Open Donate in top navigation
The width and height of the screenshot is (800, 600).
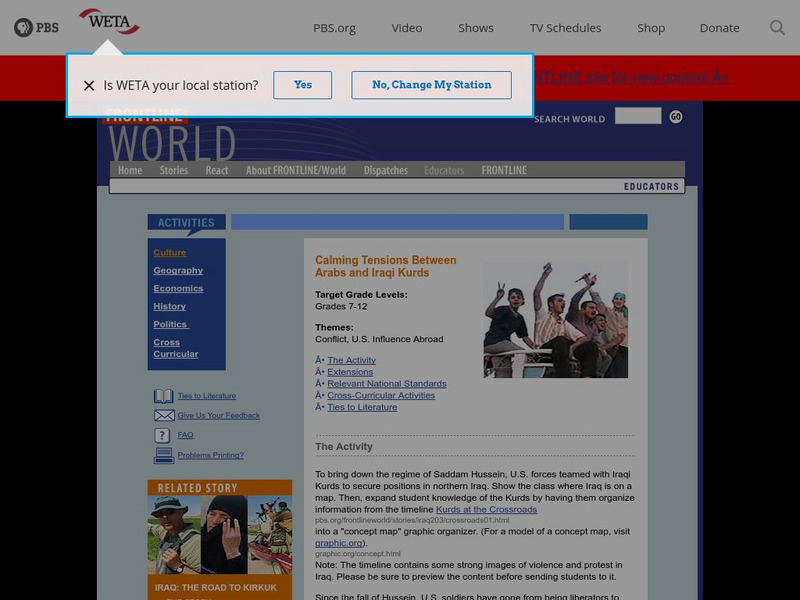(x=719, y=28)
